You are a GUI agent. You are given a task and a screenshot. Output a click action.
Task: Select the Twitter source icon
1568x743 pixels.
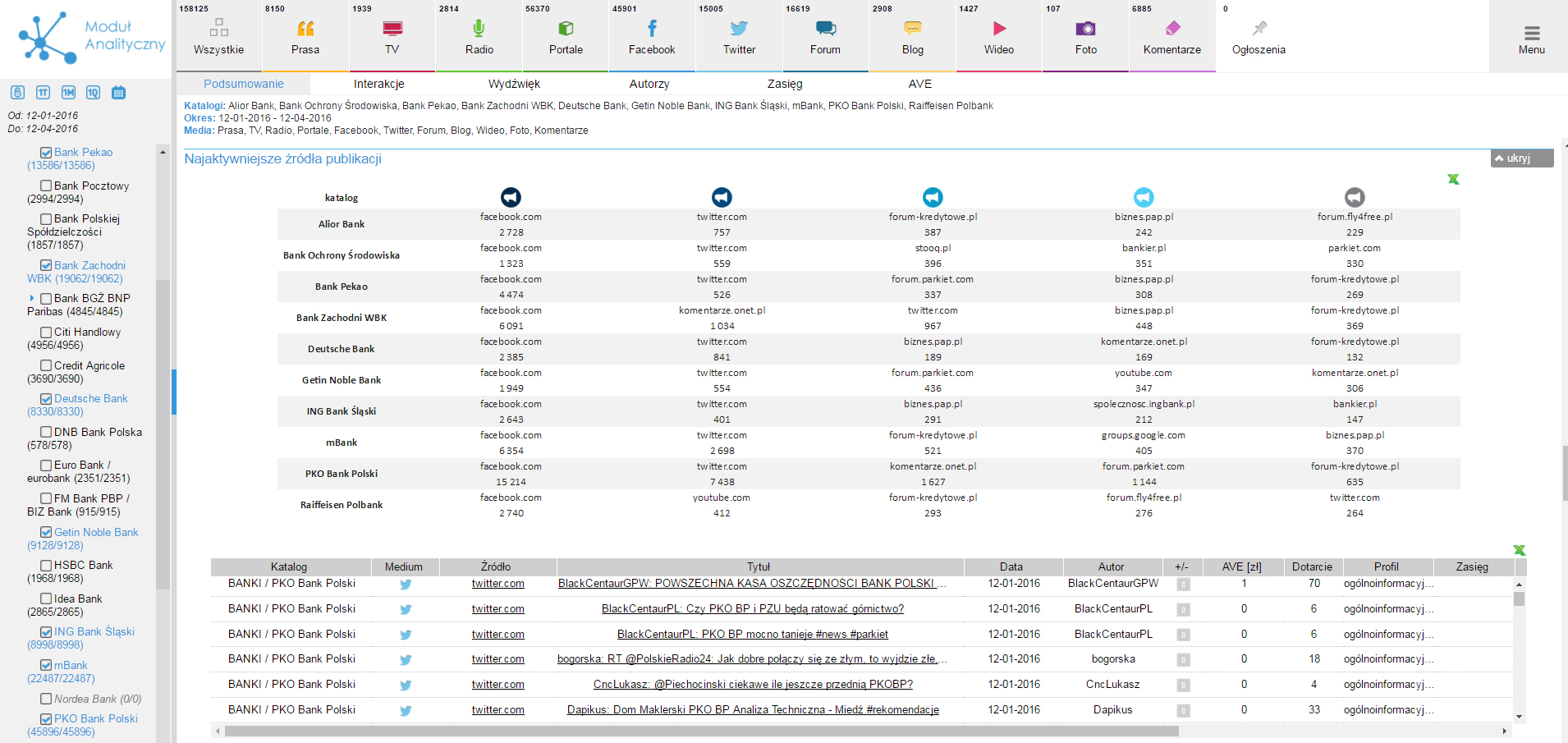tap(739, 29)
